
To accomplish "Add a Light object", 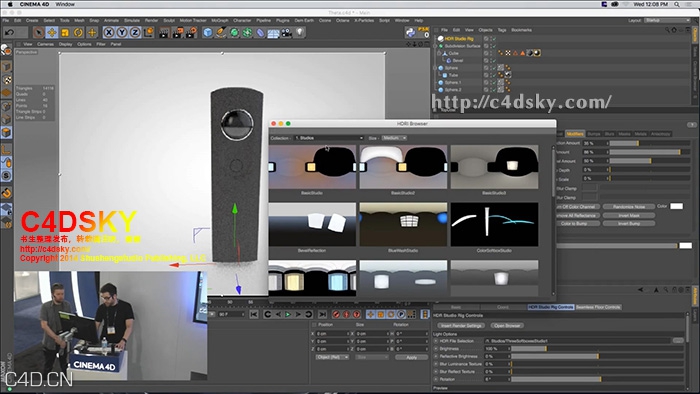I will 300,33.
